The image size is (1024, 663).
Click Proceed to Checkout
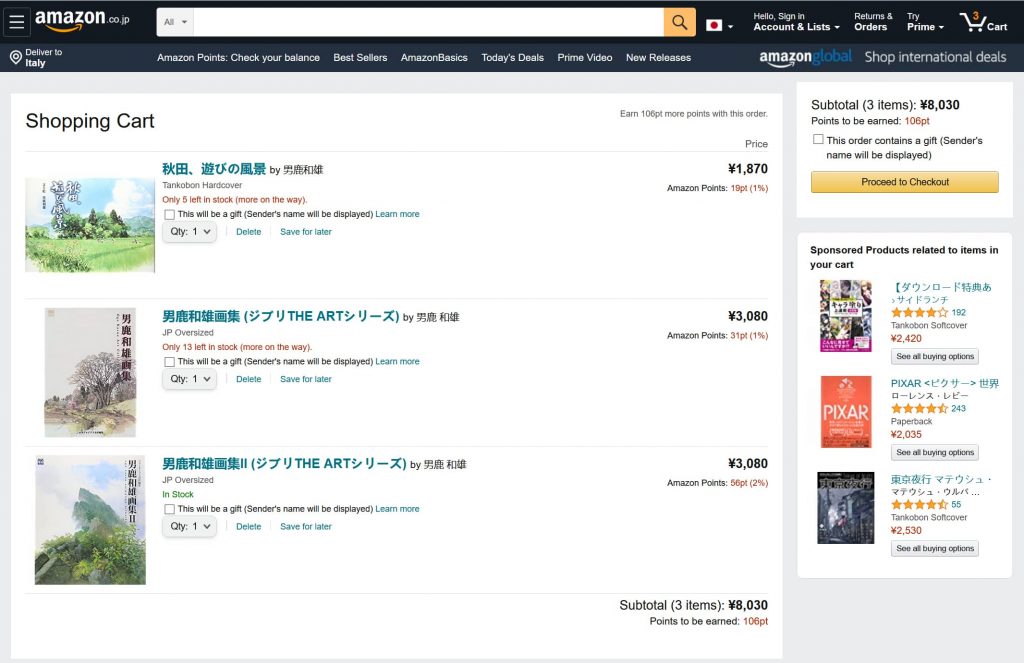click(904, 182)
